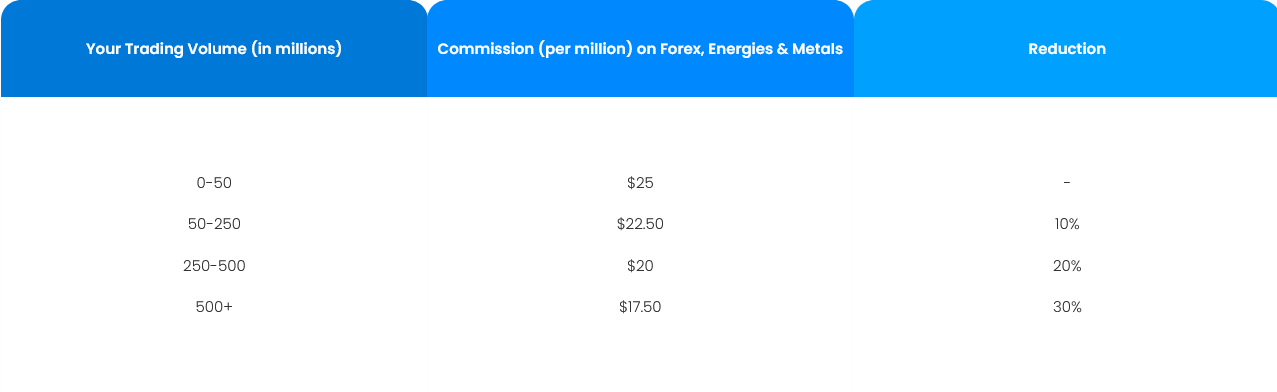Click 'Energies' in the commission header
This screenshot has width=1277, height=392.
tap(742, 48)
